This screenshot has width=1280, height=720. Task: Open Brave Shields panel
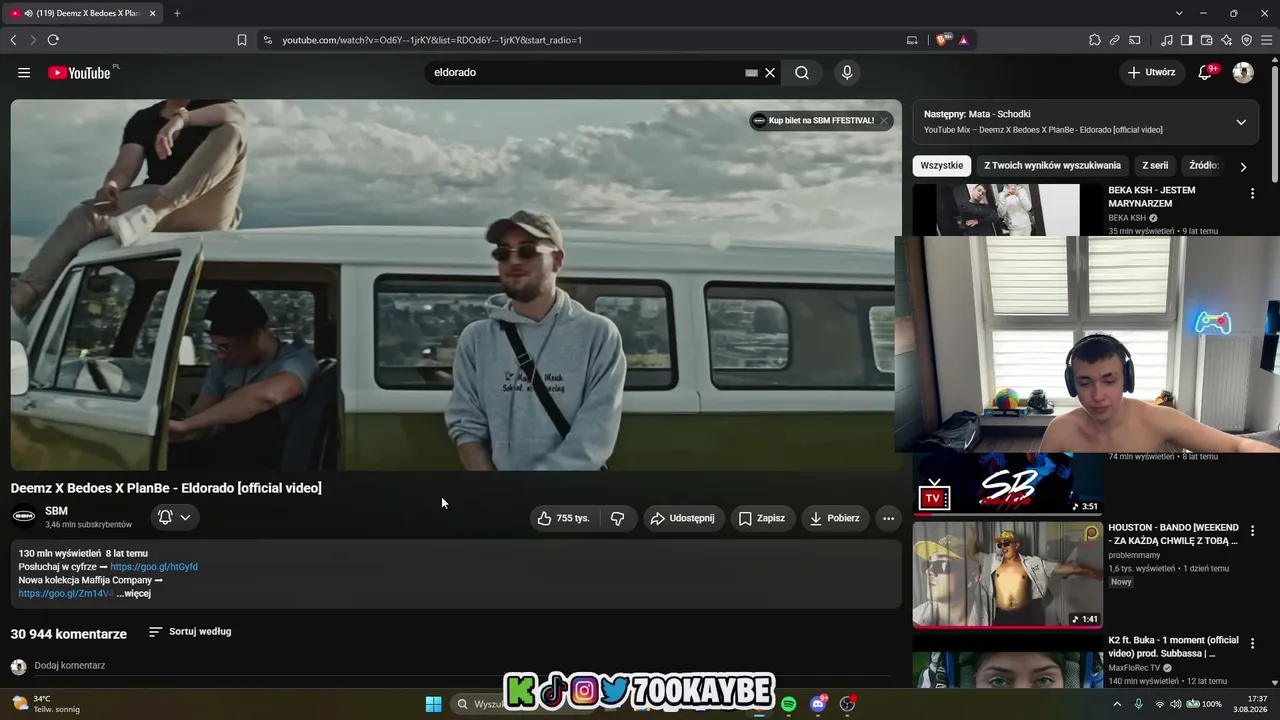click(x=942, y=40)
